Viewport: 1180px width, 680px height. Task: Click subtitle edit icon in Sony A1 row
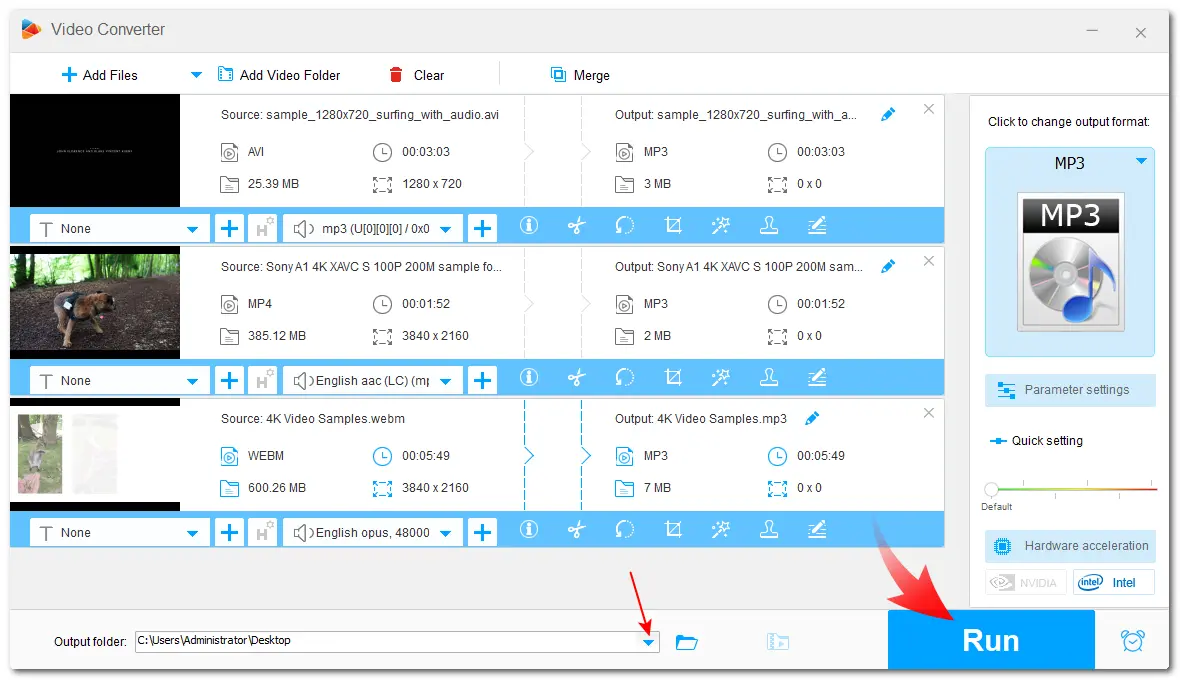[817, 378]
